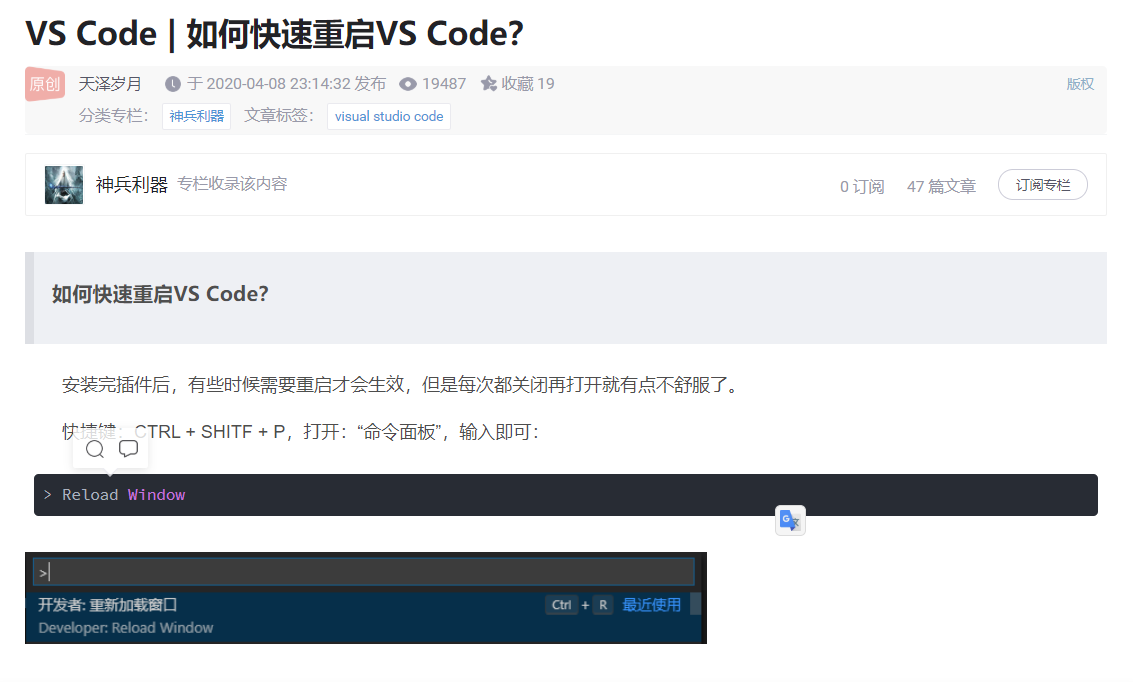Click the 0 订阅 subscription count
The width and height of the screenshot is (1133, 682).
[862, 186]
